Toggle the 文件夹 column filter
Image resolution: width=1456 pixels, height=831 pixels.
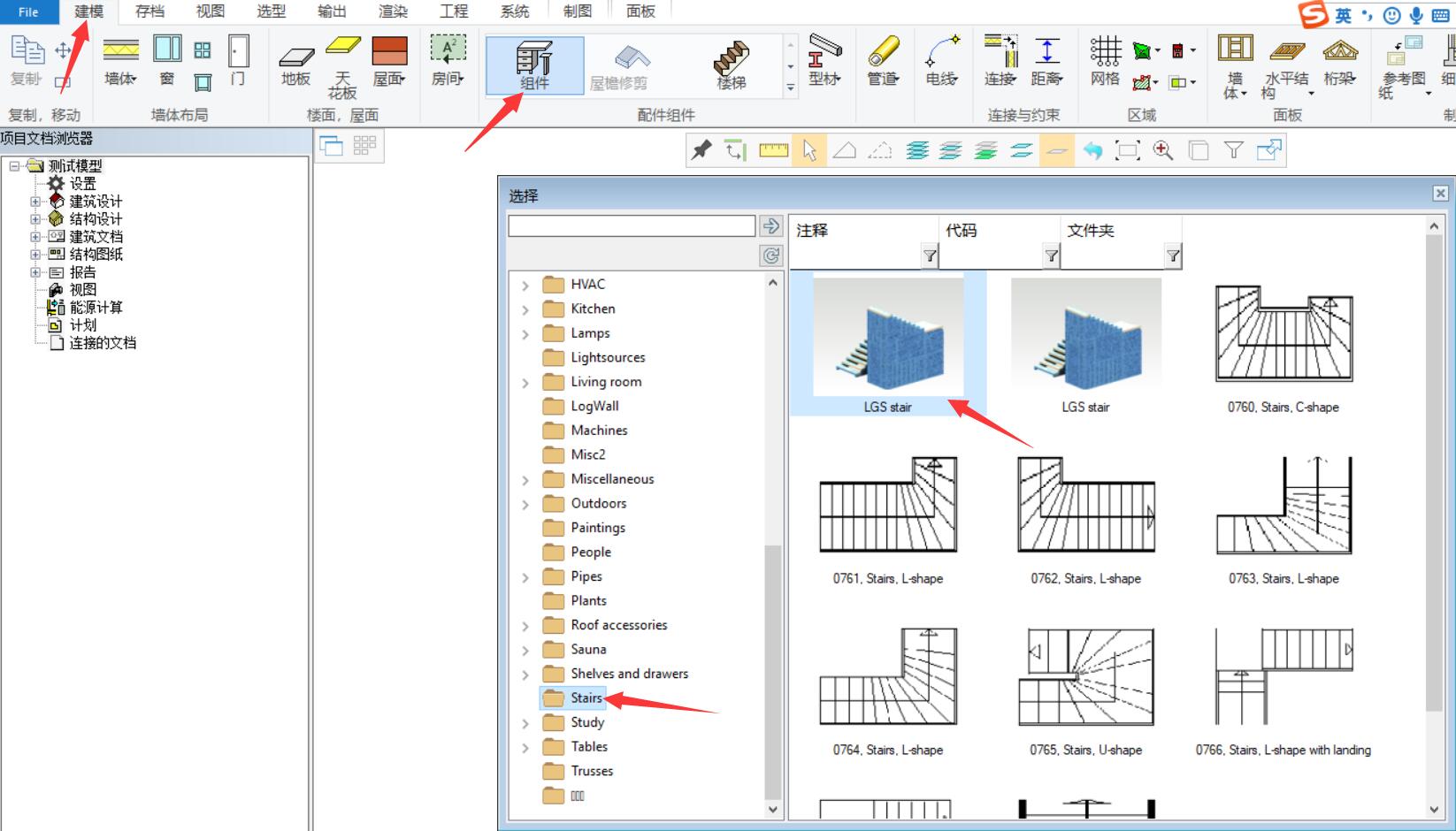point(1173,256)
